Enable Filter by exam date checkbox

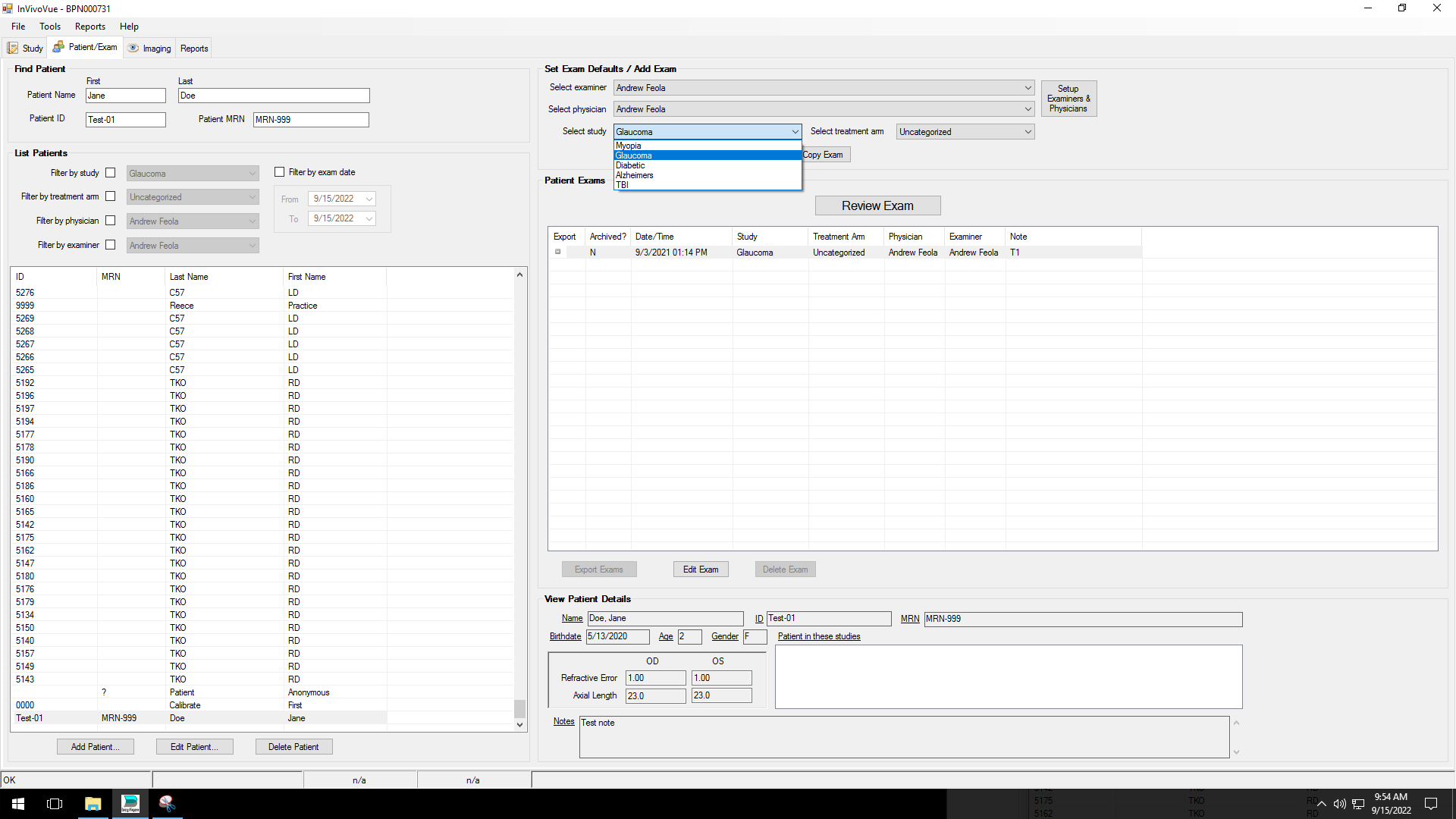(x=280, y=172)
